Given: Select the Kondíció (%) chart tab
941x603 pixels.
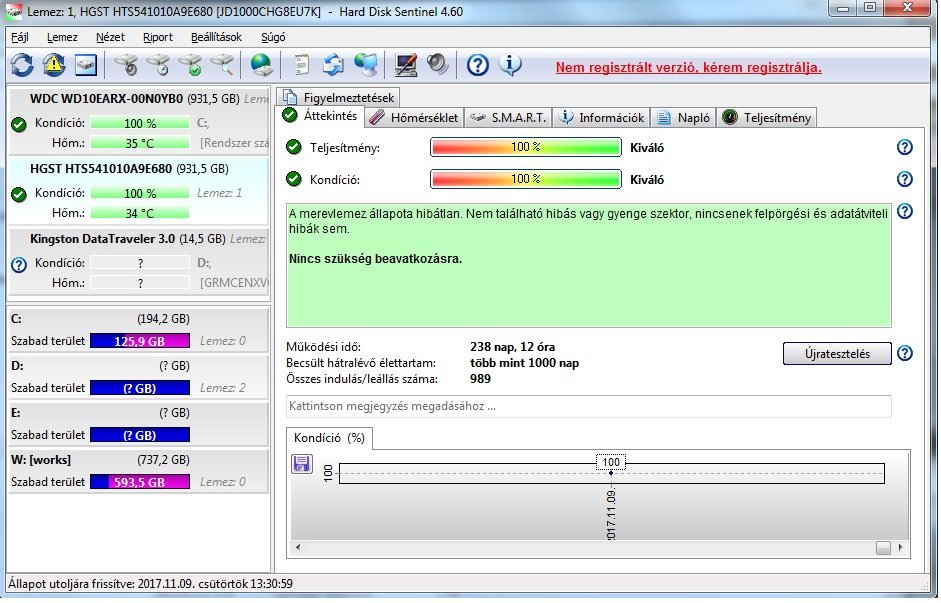Looking at the screenshot, I should (329, 438).
